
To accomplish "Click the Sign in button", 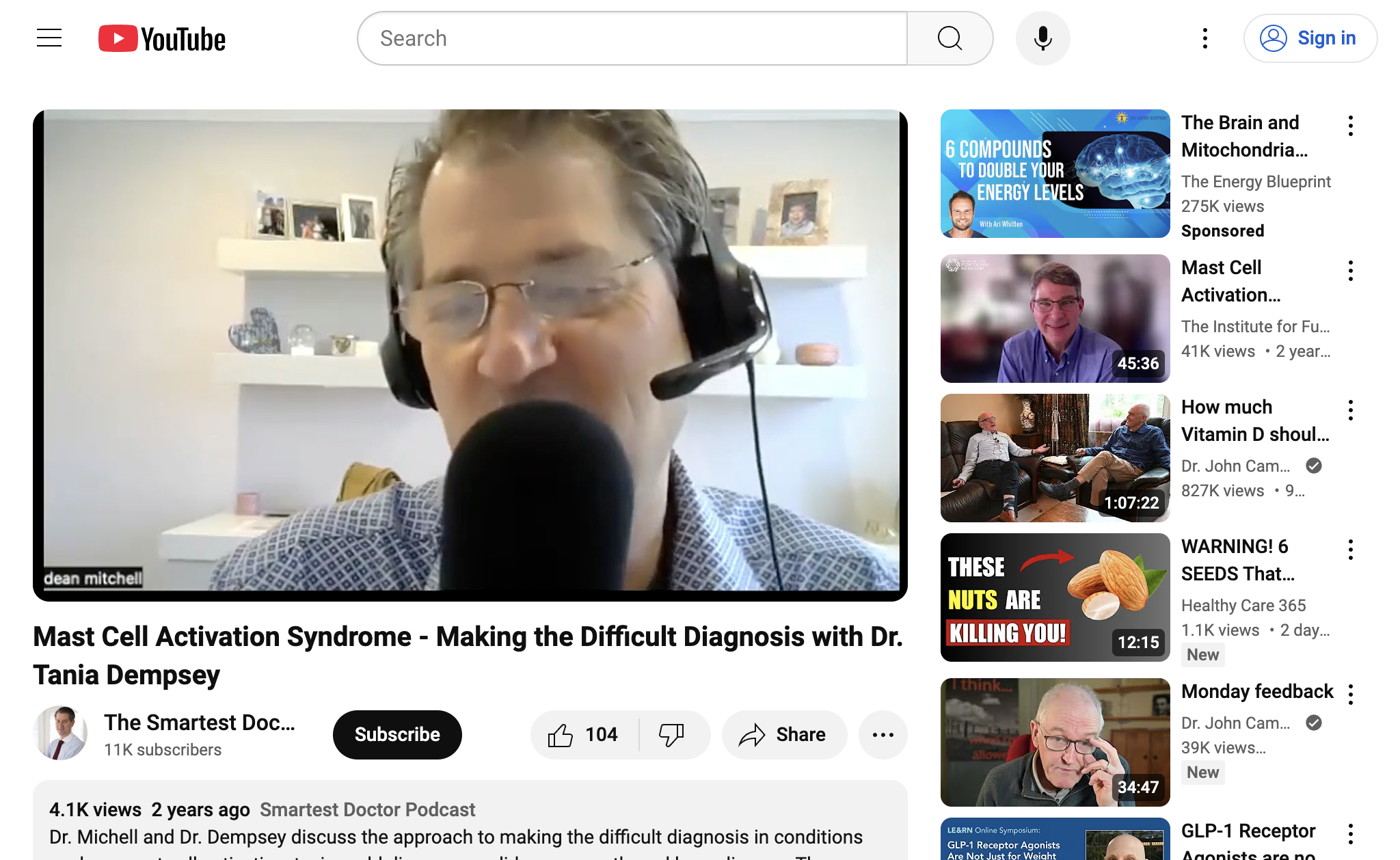I will click(1310, 38).
